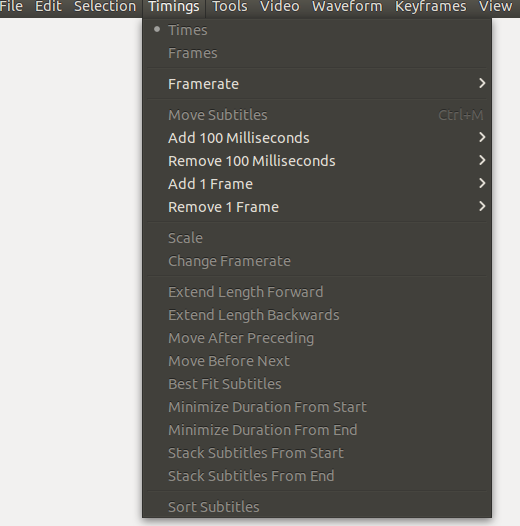Choose Move Subtitles menu entry
This screenshot has width=520, height=526.
[317, 115]
